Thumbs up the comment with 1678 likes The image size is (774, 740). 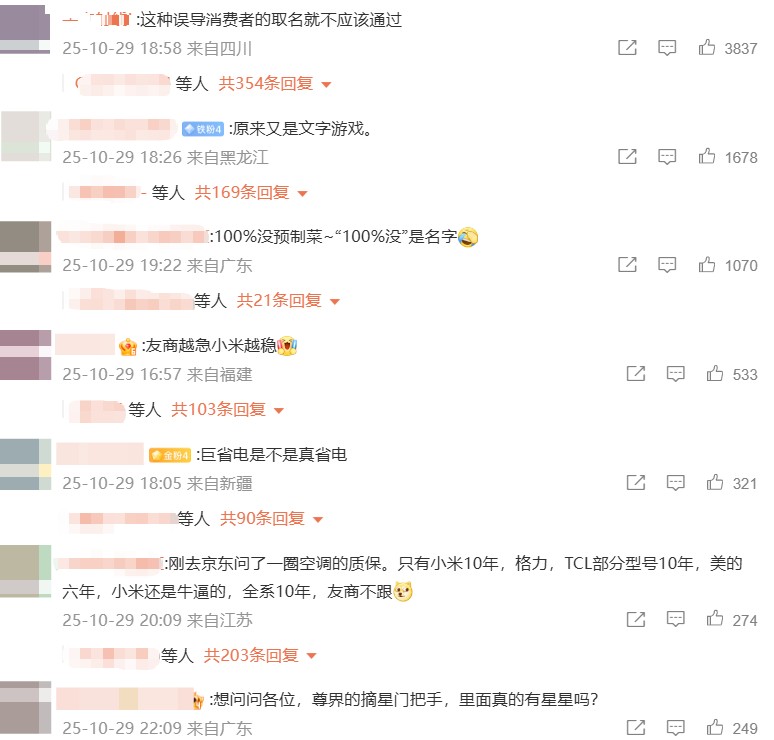coord(706,156)
